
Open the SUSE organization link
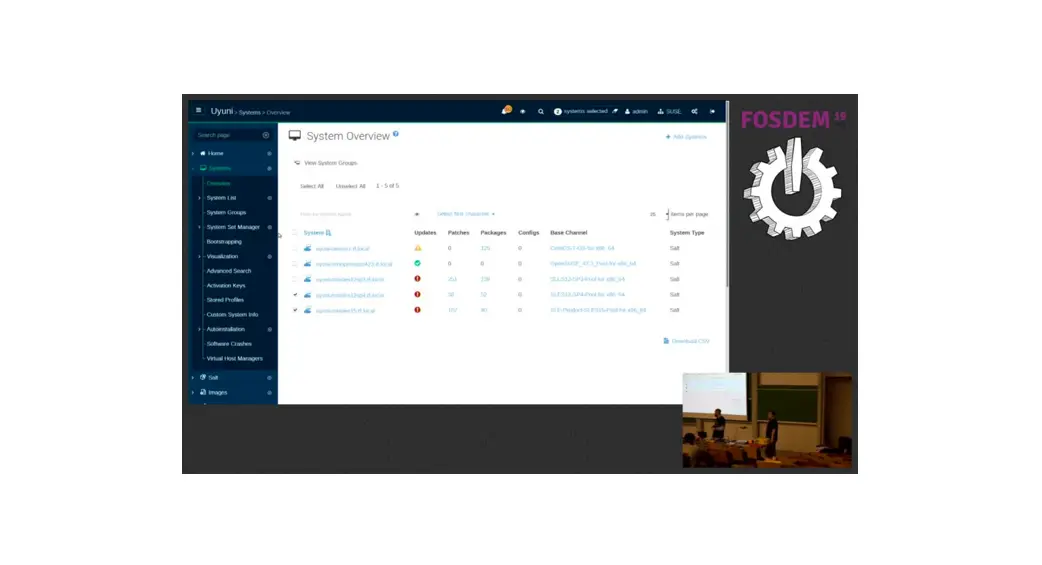point(669,112)
